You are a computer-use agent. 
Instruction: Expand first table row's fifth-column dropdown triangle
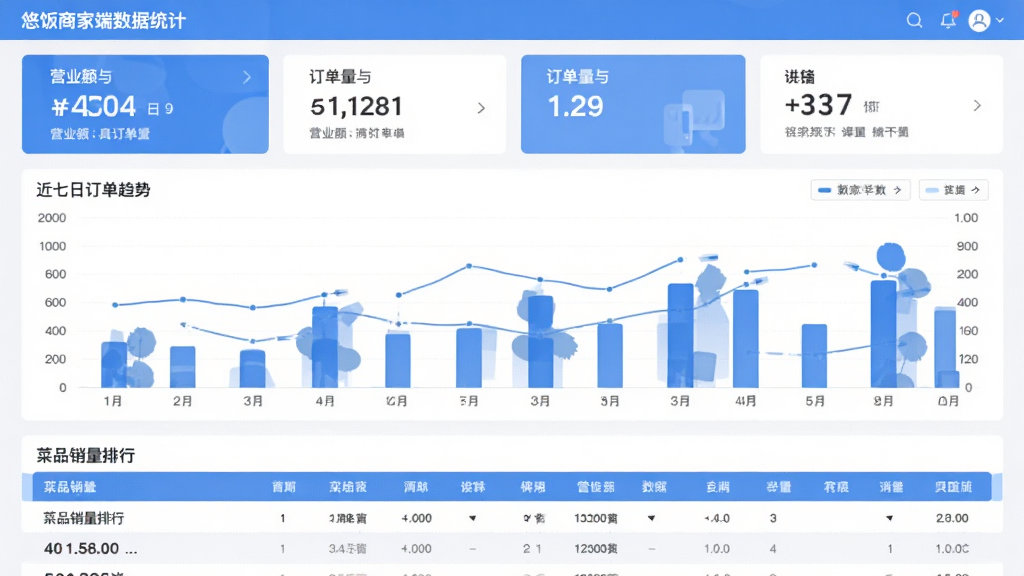(472, 519)
